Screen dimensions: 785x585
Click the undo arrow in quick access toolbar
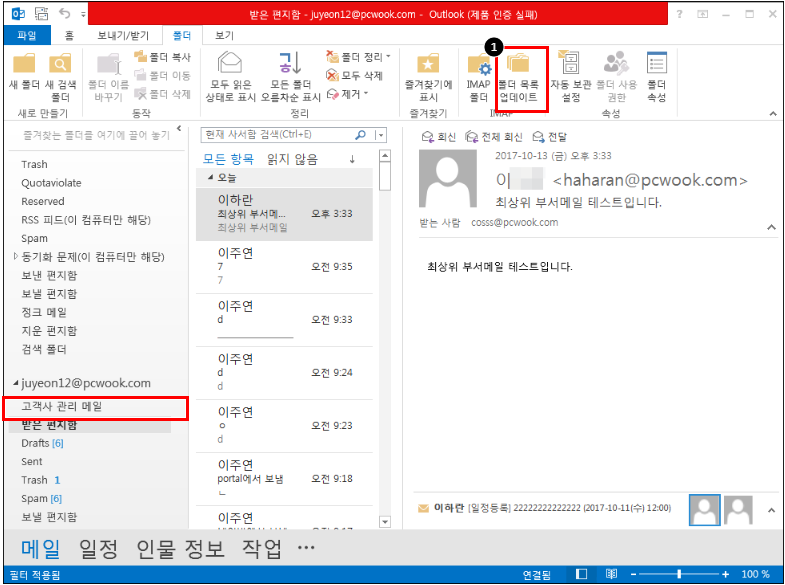point(65,14)
